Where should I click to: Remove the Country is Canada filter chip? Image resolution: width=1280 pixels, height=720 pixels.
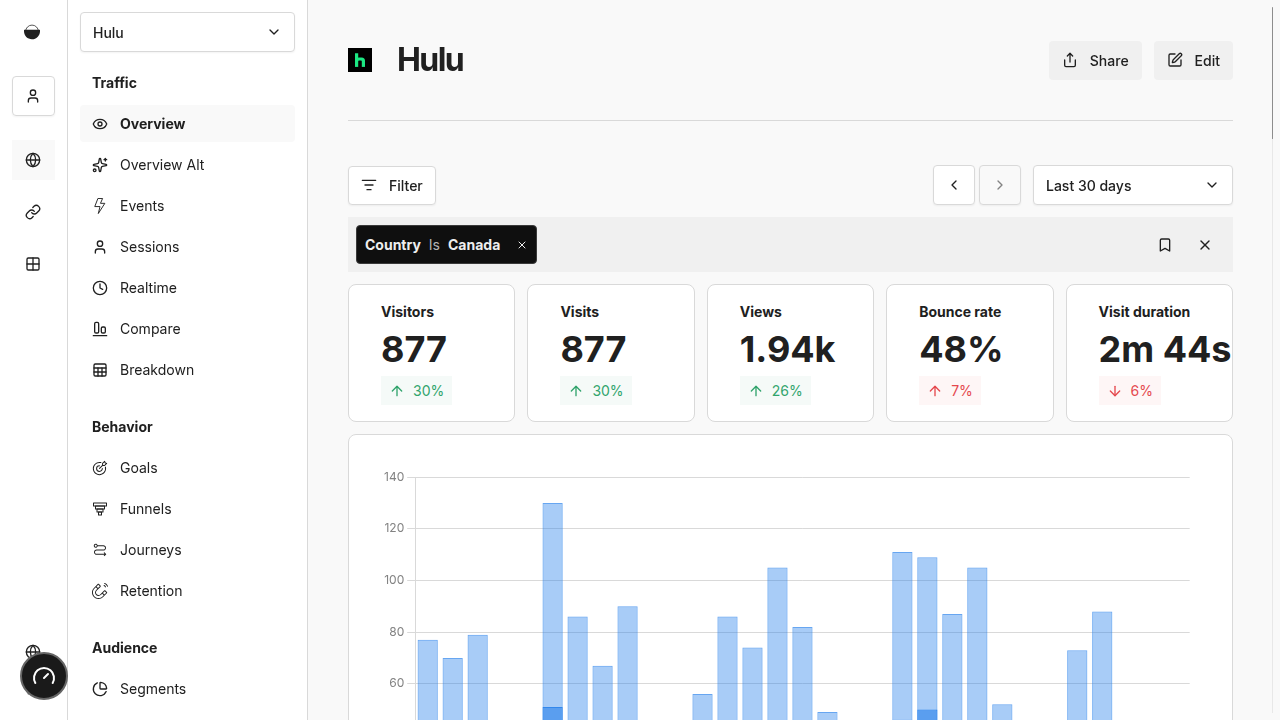[x=522, y=245]
